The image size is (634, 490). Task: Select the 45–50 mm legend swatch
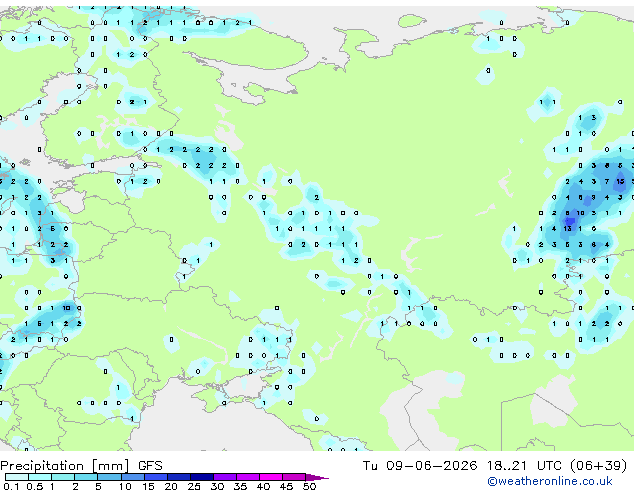(294, 477)
